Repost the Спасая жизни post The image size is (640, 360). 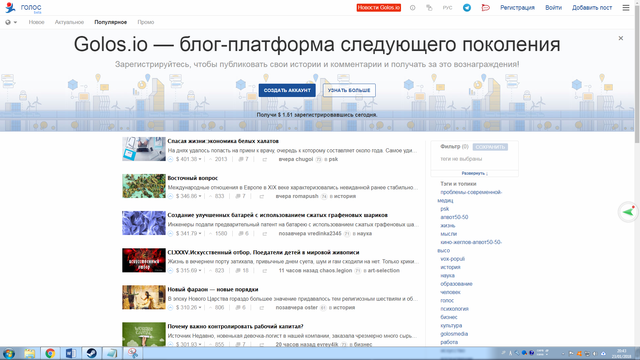(264, 160)
